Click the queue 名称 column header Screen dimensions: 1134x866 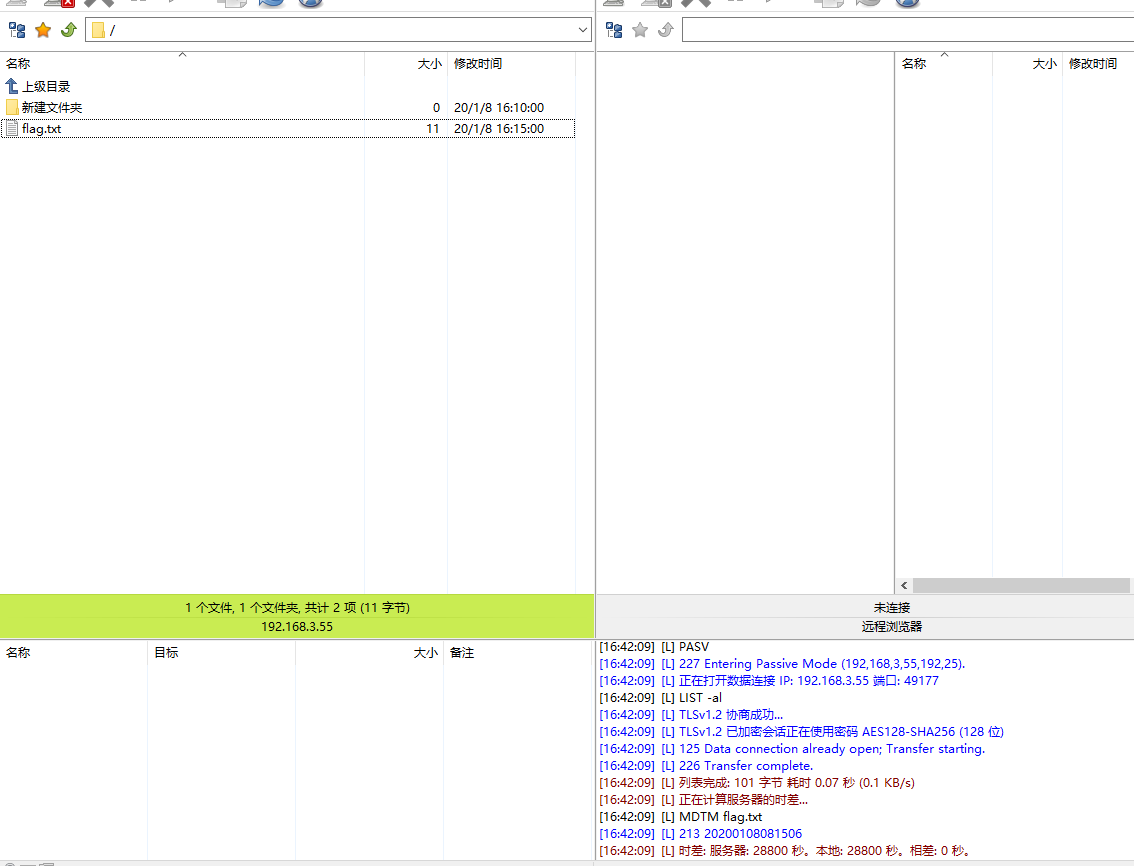point(74,653)
